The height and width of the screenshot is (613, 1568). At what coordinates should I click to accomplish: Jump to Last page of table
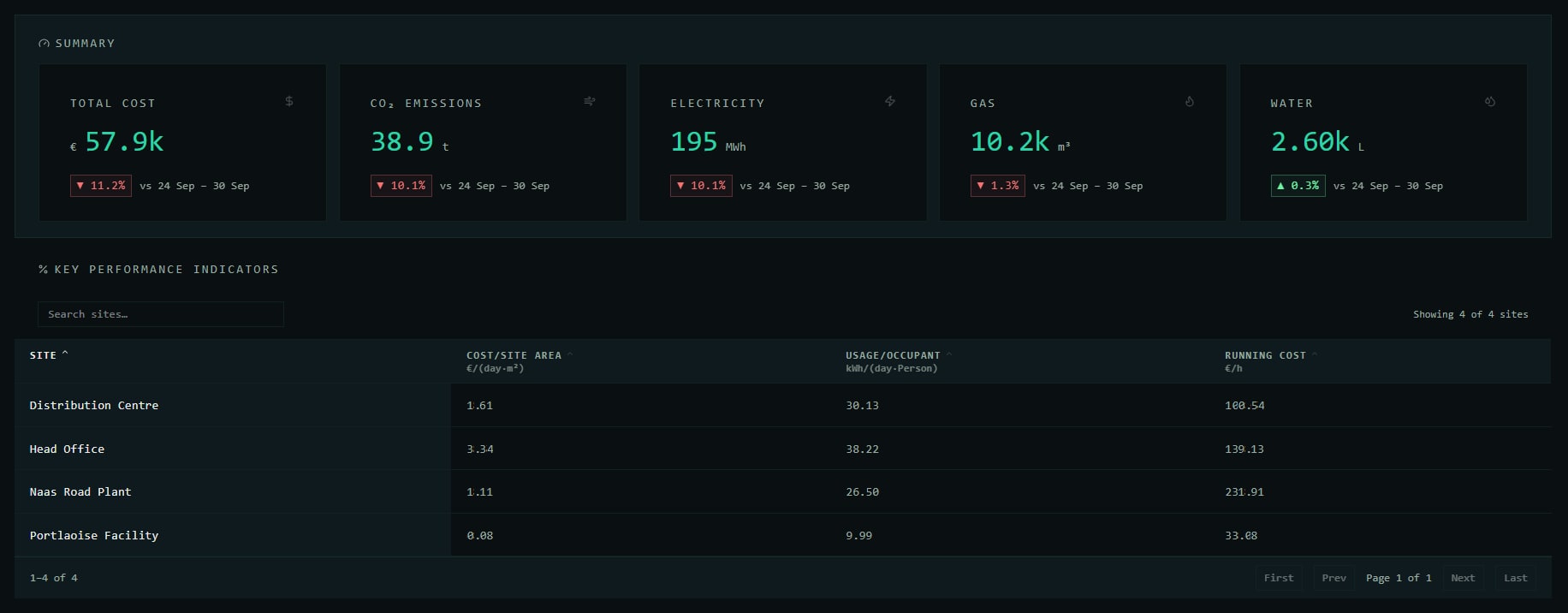[1515, 578]
